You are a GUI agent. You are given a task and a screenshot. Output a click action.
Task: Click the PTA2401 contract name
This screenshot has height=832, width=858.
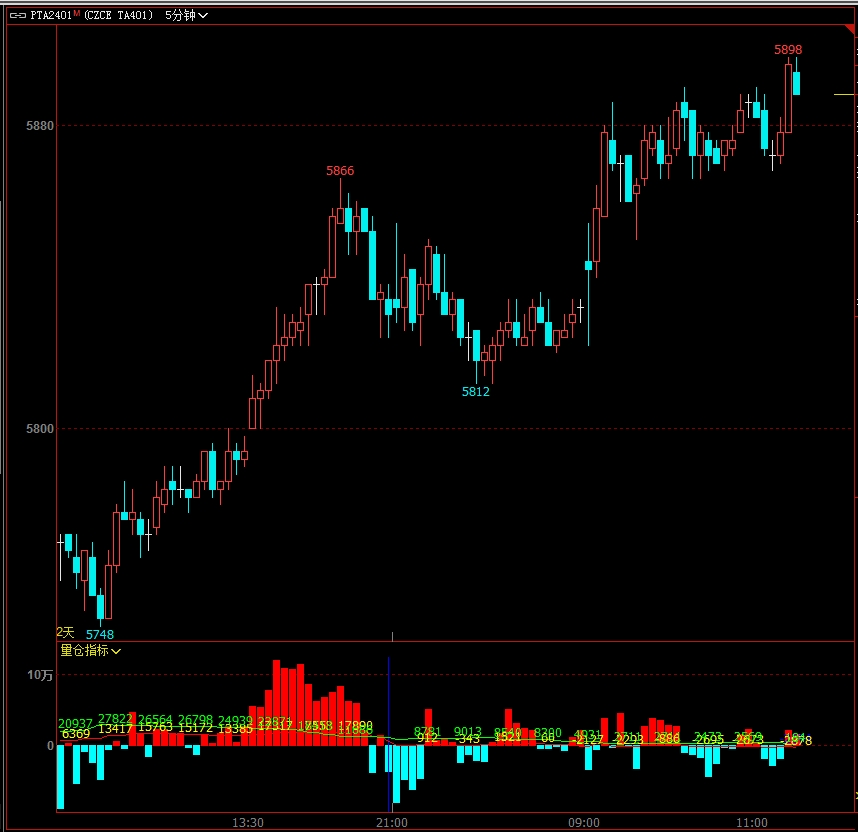coord(48,15)
